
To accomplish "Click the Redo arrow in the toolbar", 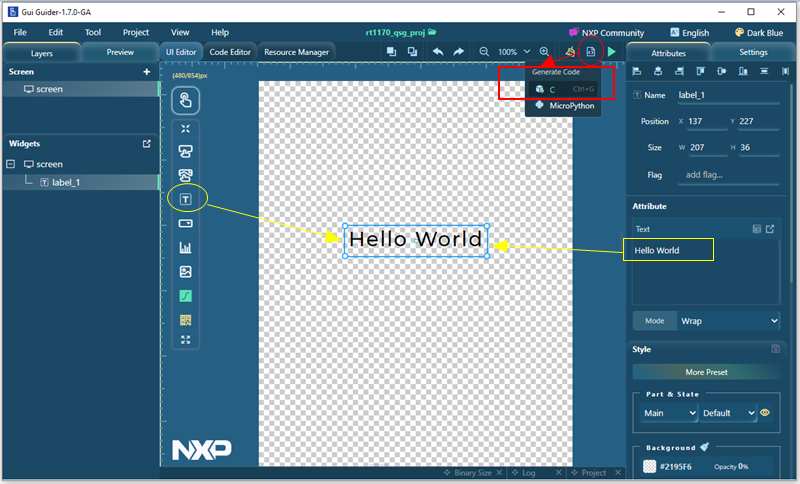I will coord(458,52).
